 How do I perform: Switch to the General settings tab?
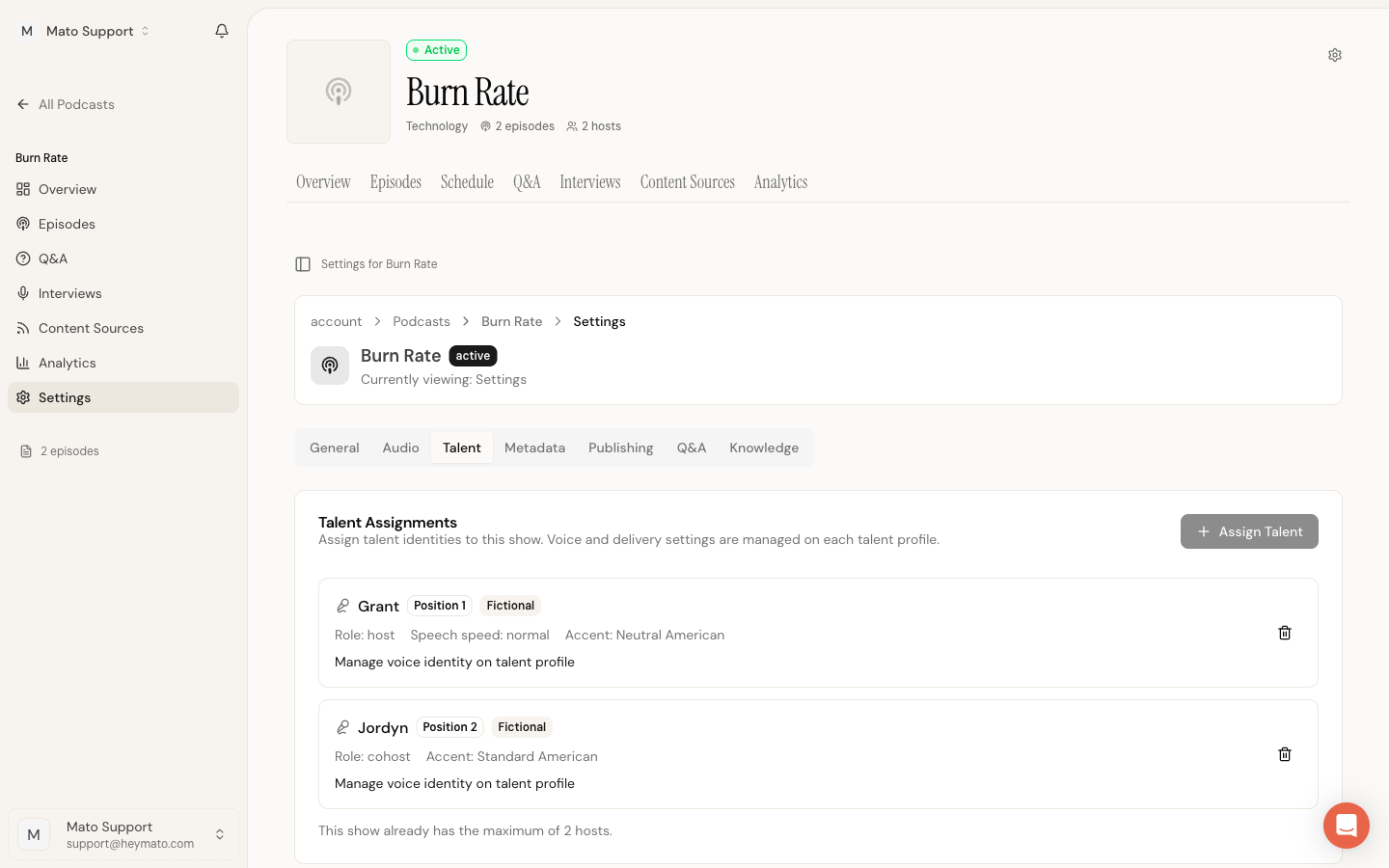(x=335, y=448)
